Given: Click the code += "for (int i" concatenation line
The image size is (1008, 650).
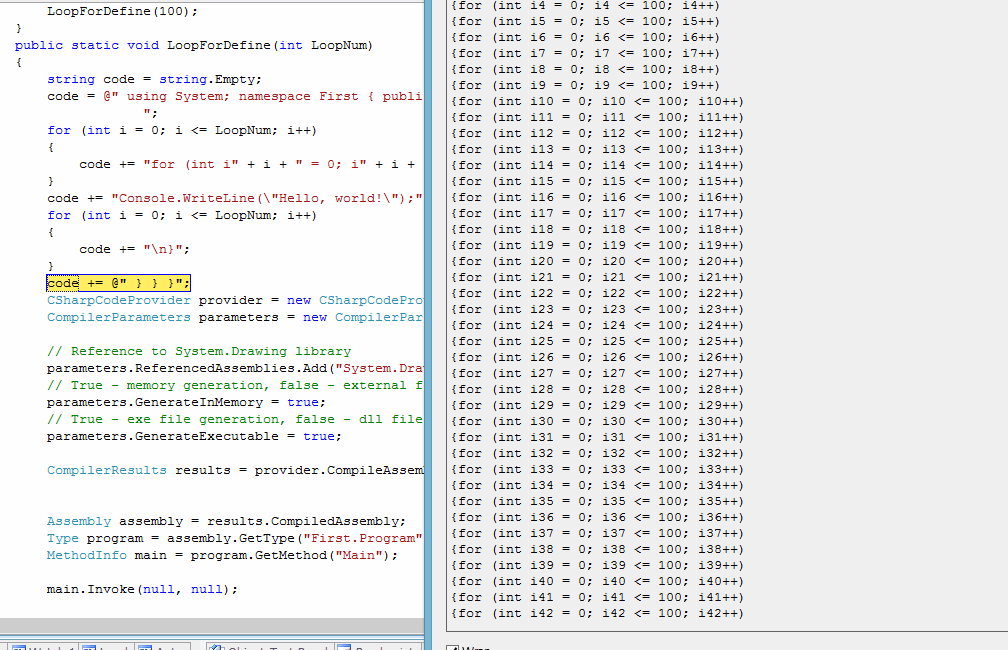Looking at the screenshot, I should click(x=248, y=164).
